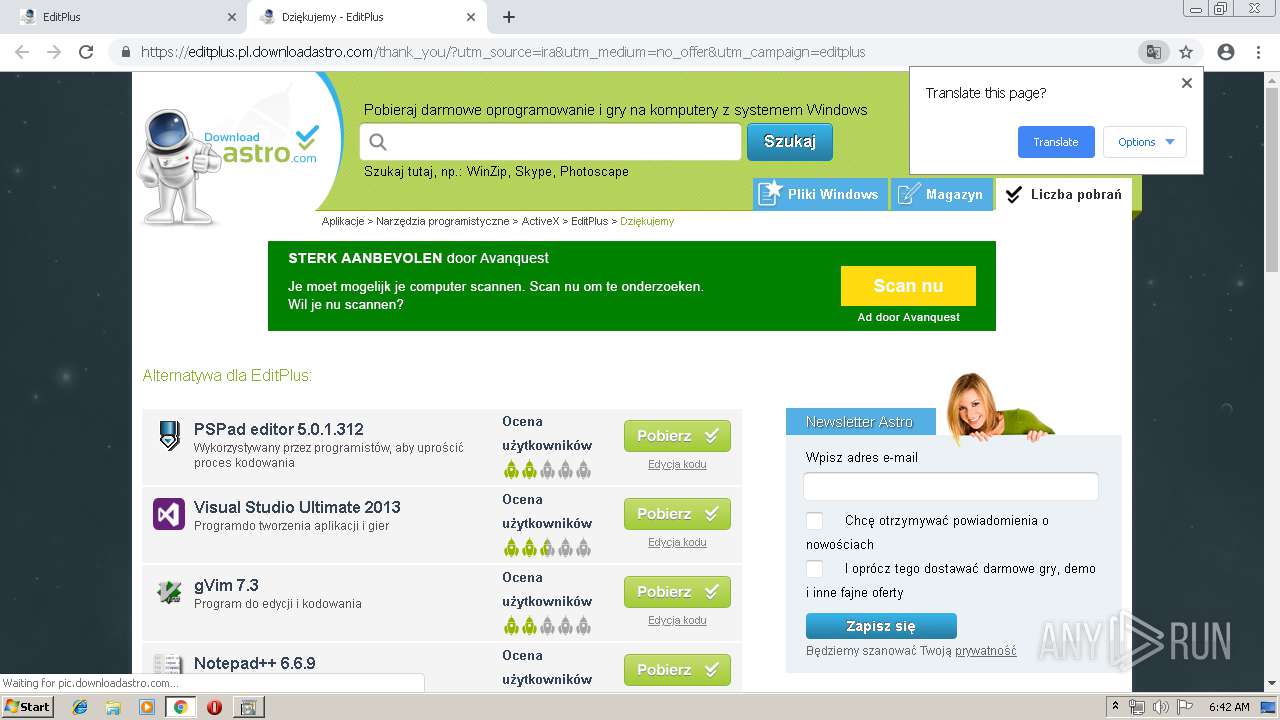Click Pobierz for Visual Studio Ultimate 2013
Viewport: 1280px width, 720px height.
[677, 514]
